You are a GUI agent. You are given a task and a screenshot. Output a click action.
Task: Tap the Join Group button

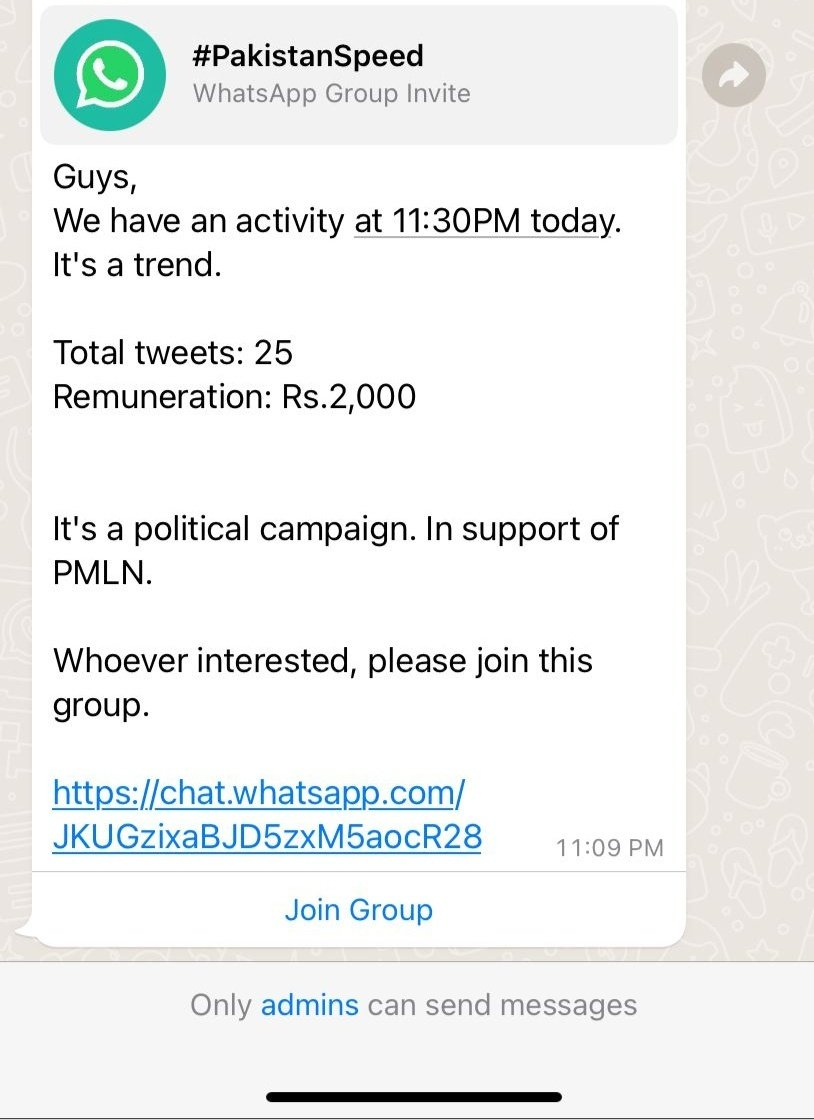[x=359, y=910]
